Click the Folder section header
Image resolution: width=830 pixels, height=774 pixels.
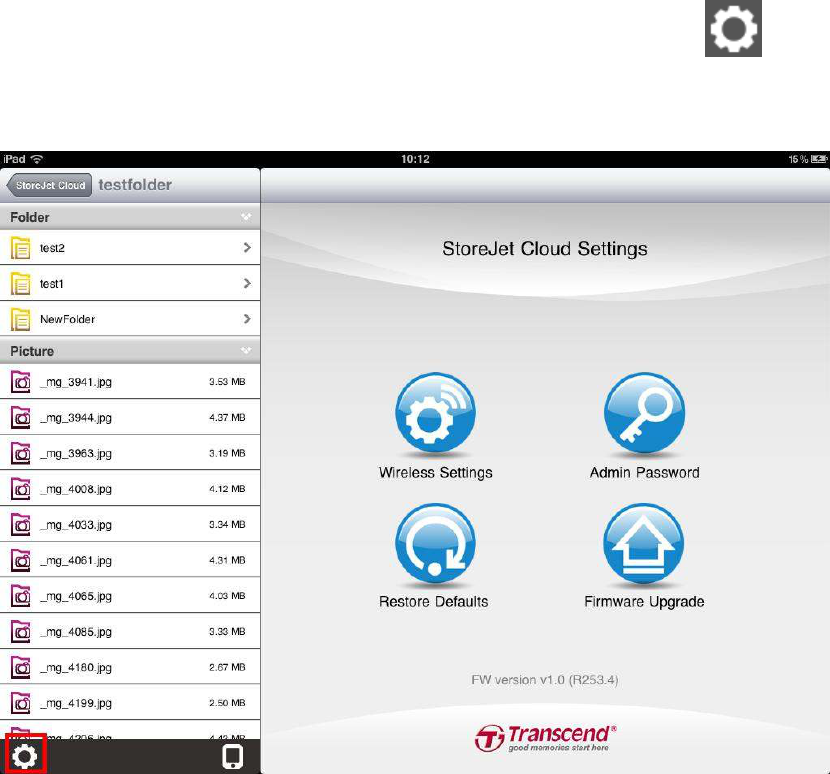click(130, 217)
